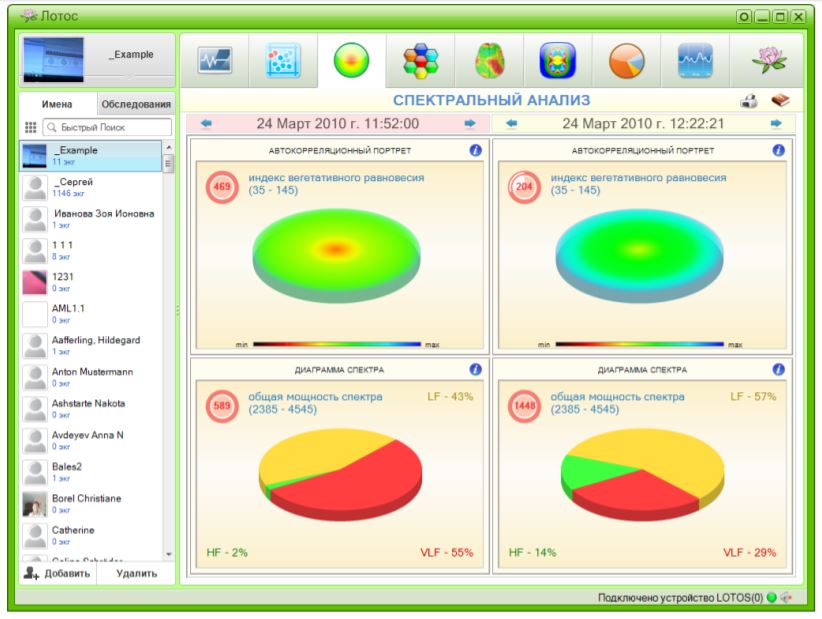Show info for right spectrum diagram
This screenshot has width=822, height=619.
coord(778,369)
